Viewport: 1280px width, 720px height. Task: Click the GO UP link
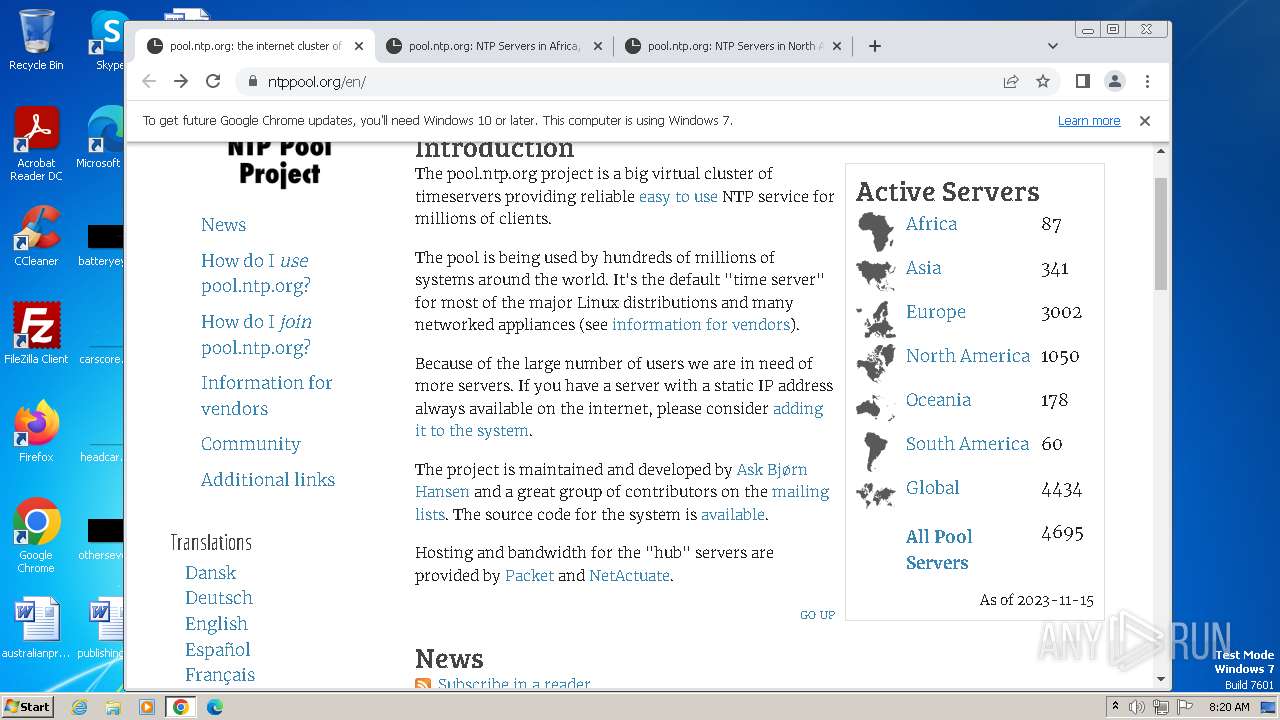[817, 615]
